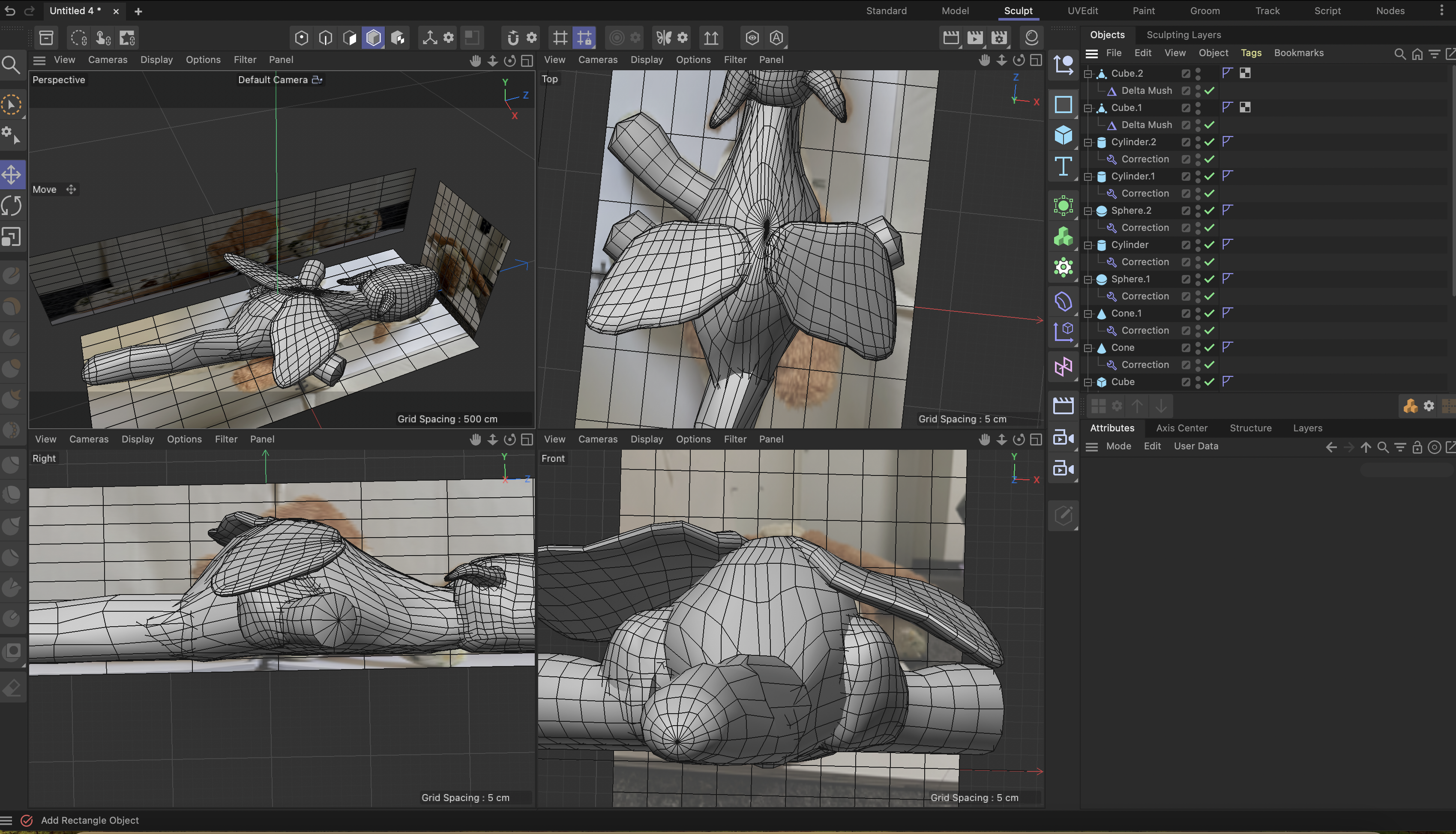This screenshot has width=1456, height=834.
Task: Click the Text spline tool icon
Action: pyautogui.click(x=1063, y=167)
